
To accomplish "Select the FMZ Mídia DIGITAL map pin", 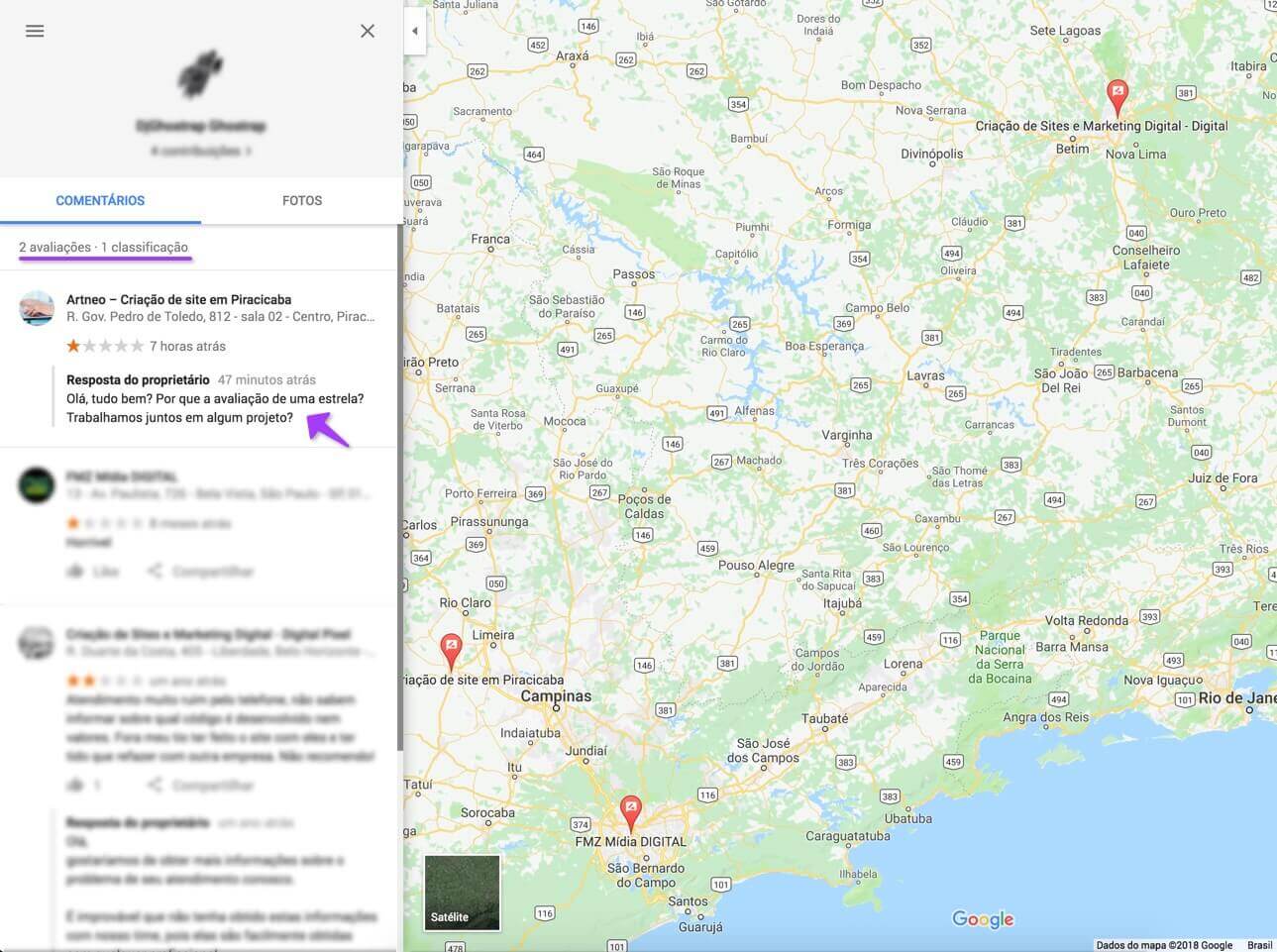I will [x=630, y=813].
